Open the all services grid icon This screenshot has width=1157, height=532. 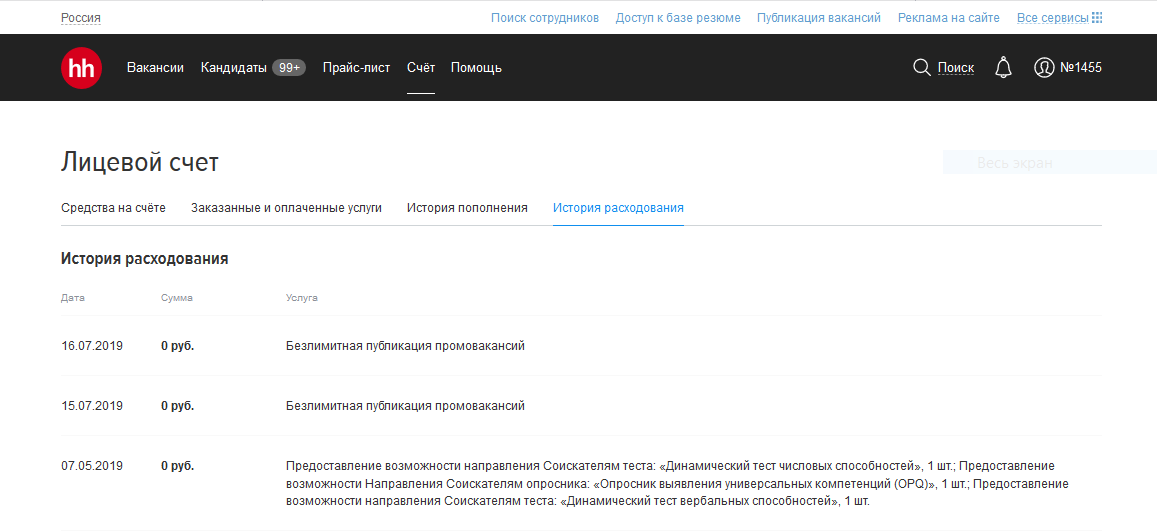[x=1096, y=18]
